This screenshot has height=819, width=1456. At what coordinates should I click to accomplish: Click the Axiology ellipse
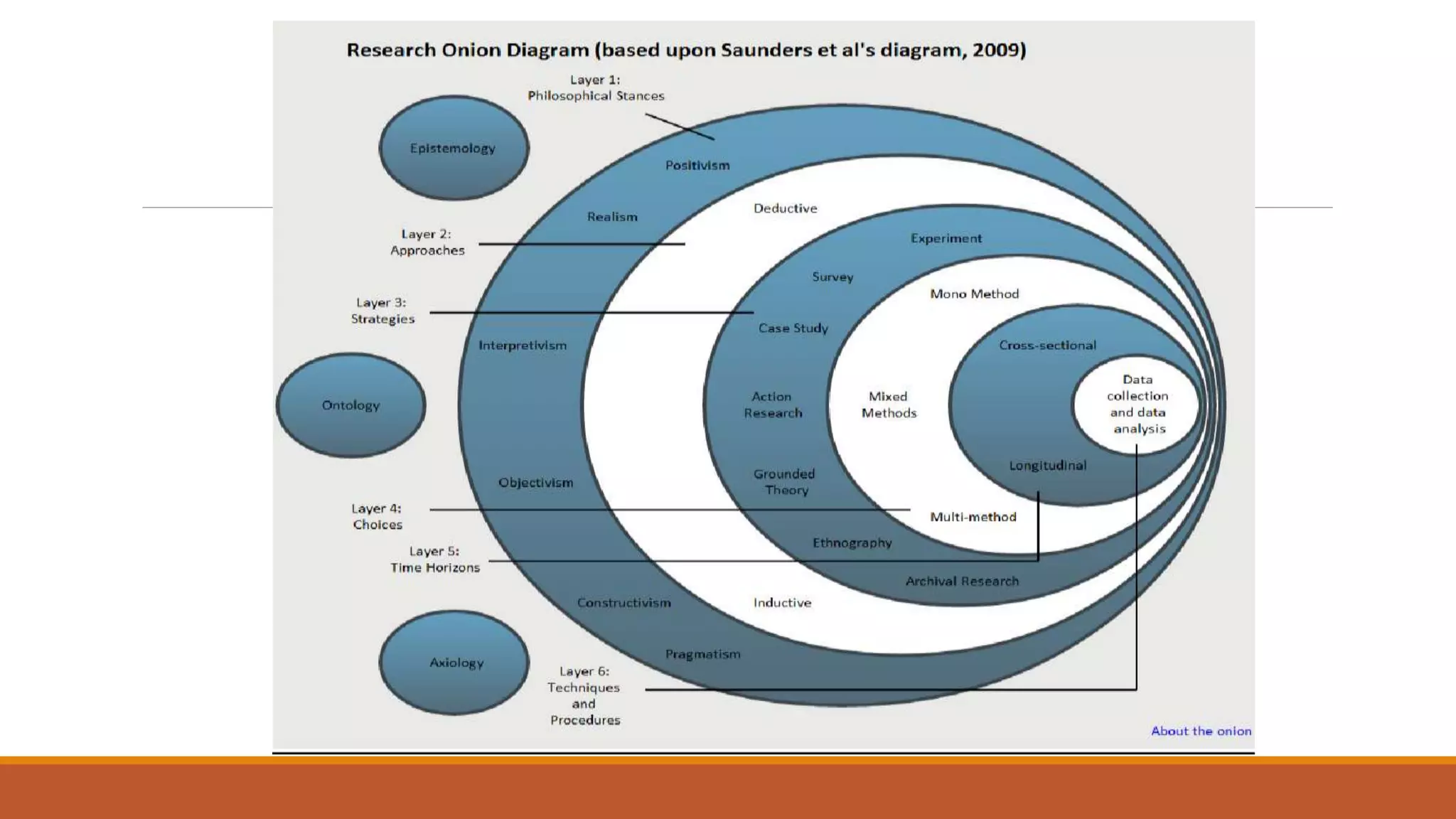click(455, 663)
